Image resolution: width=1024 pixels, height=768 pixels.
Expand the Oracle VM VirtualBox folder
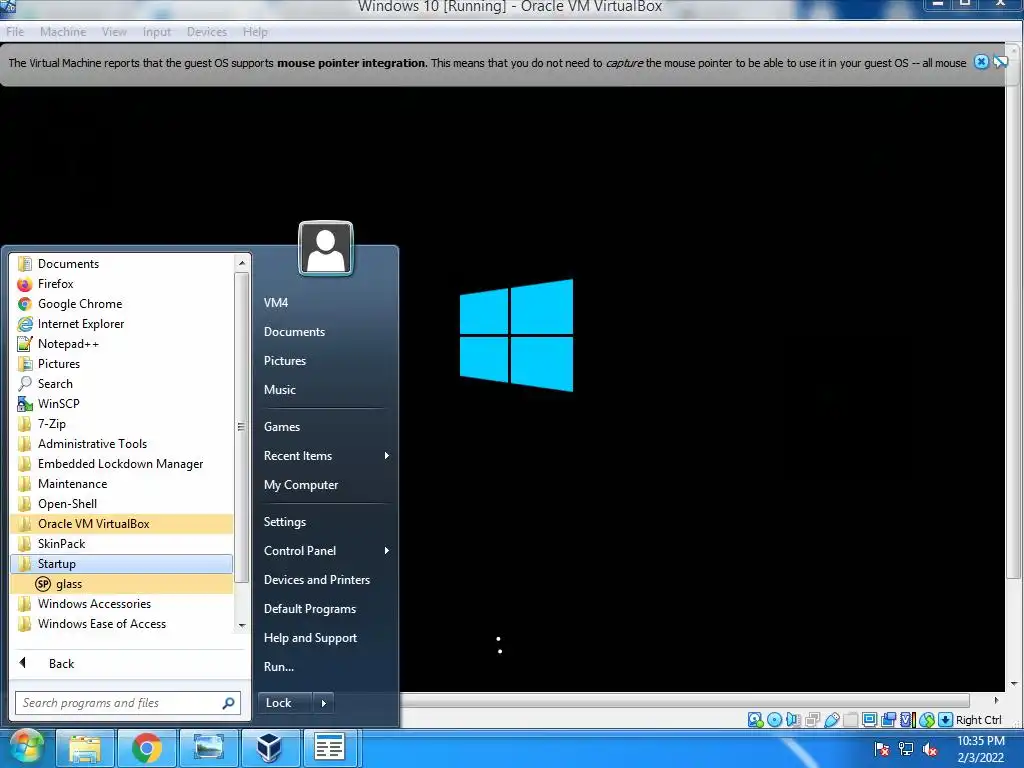click(x=122, y=524)
